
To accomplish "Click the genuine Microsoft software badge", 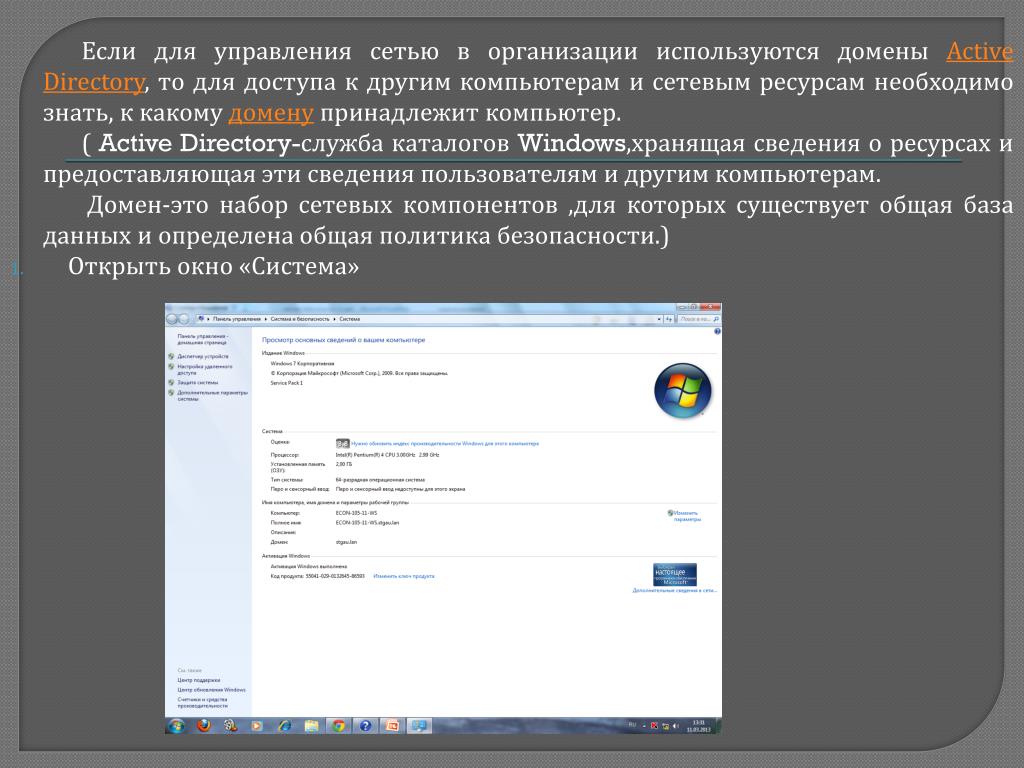I will click(x=675, y=574).
